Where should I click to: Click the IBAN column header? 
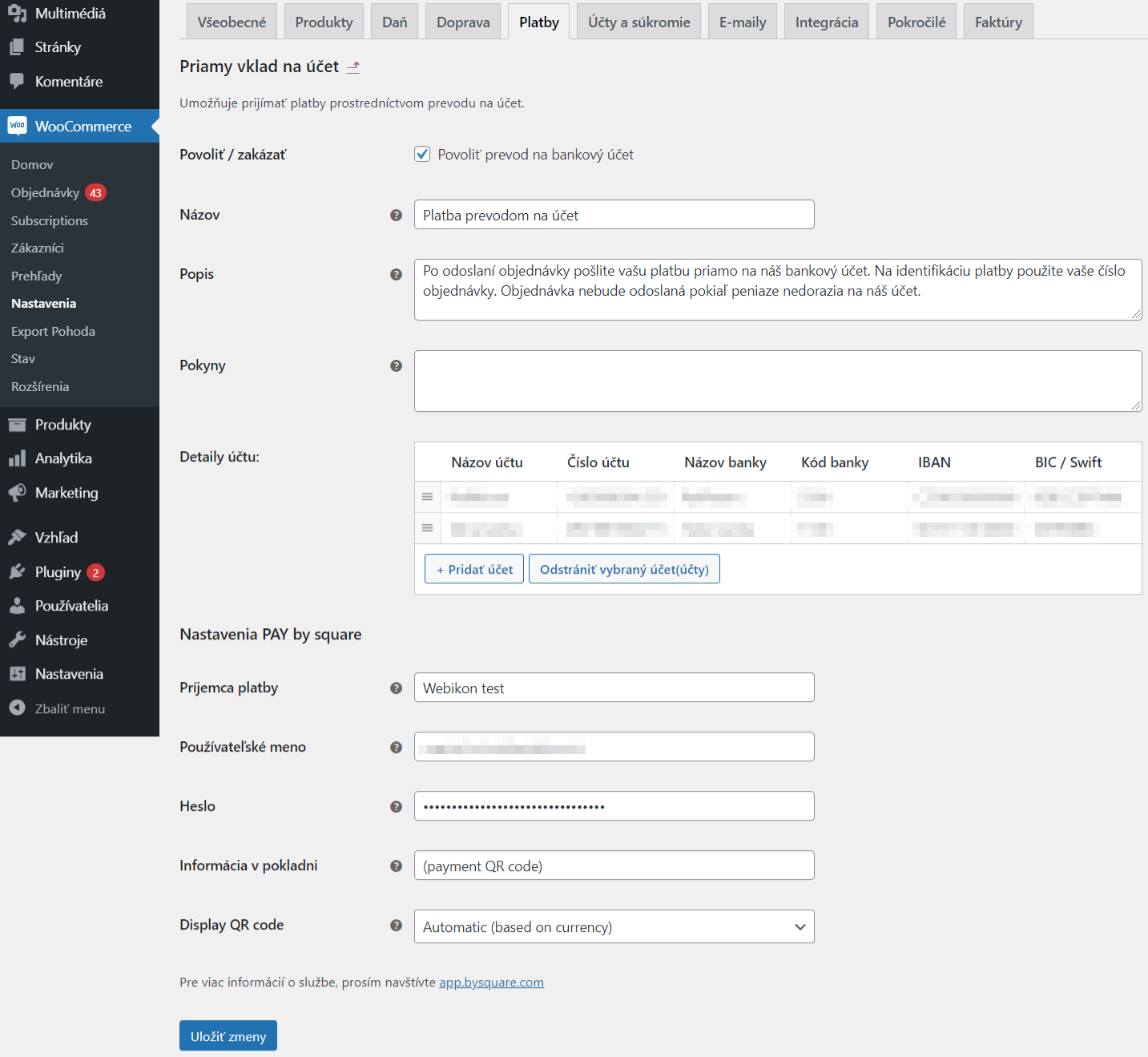click(934, 462)
